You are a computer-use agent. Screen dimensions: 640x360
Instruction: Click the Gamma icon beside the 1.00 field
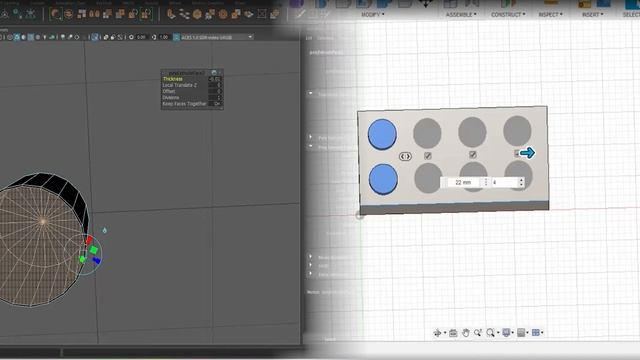(154, 37)
